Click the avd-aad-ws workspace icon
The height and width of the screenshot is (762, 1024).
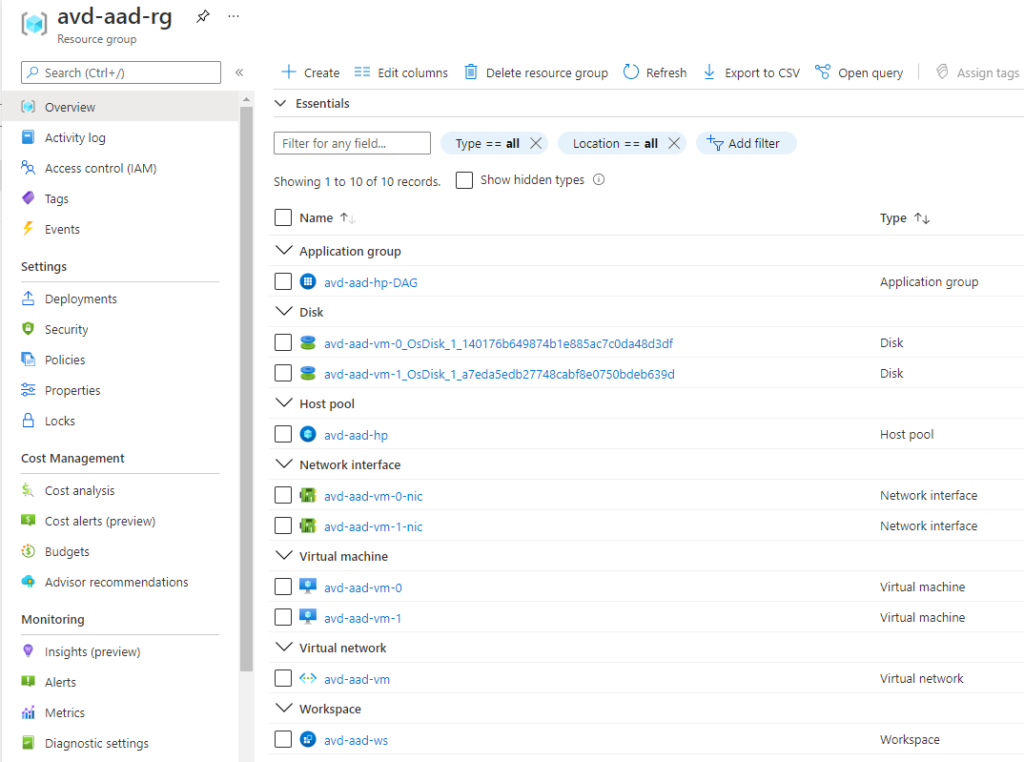(308, 740)
